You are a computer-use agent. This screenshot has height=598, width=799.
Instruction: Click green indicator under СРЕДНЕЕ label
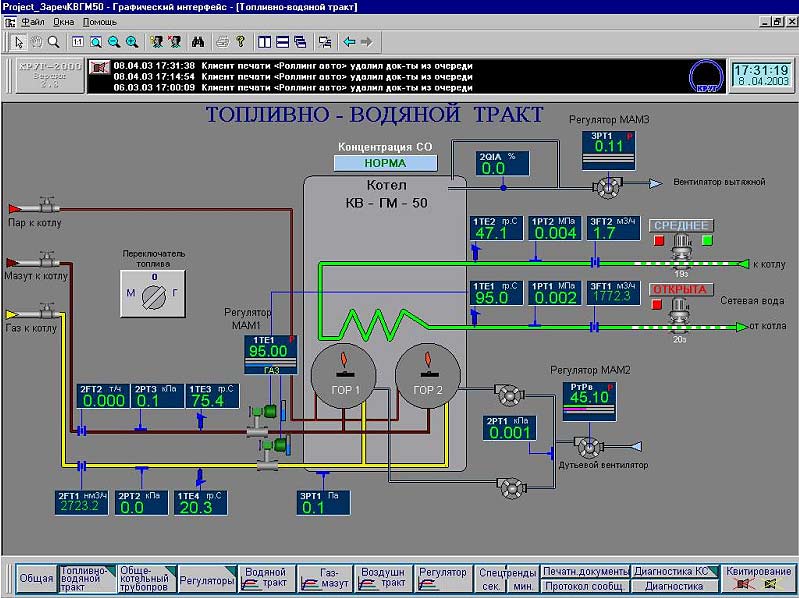tap(707, 241)
